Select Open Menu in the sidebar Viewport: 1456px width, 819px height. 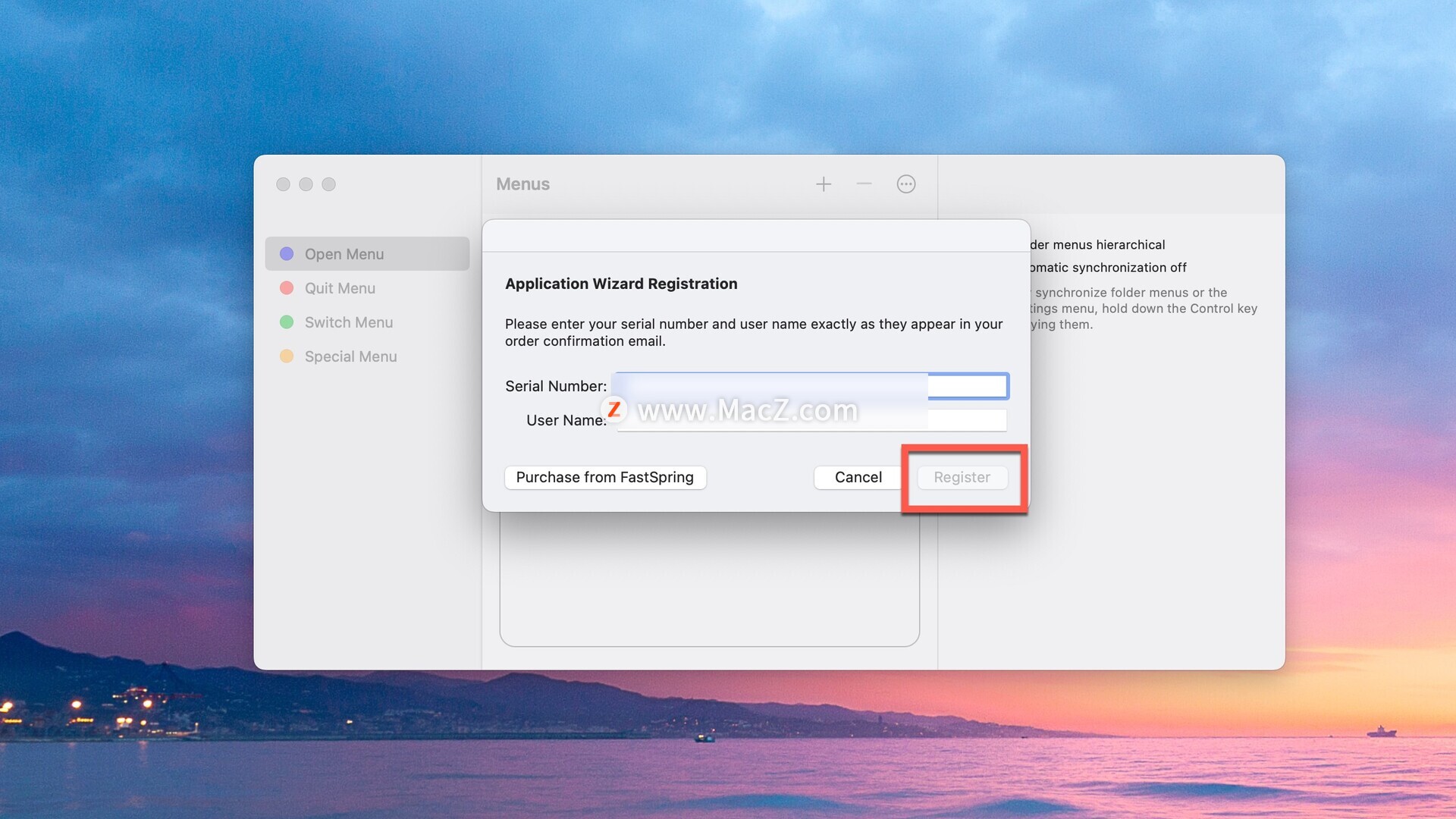click(344, 254)
